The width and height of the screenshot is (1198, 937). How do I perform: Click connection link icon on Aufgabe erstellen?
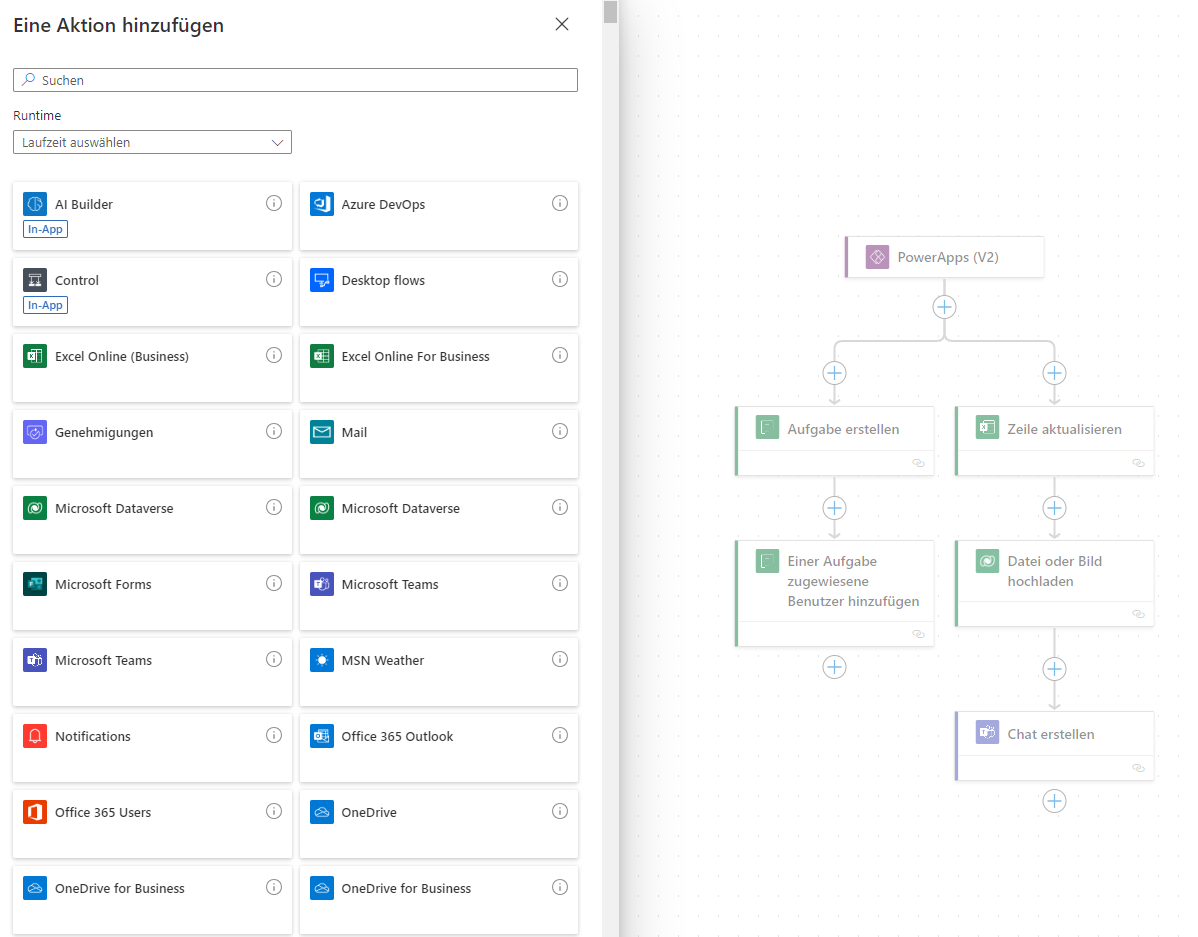coord(918,463)
